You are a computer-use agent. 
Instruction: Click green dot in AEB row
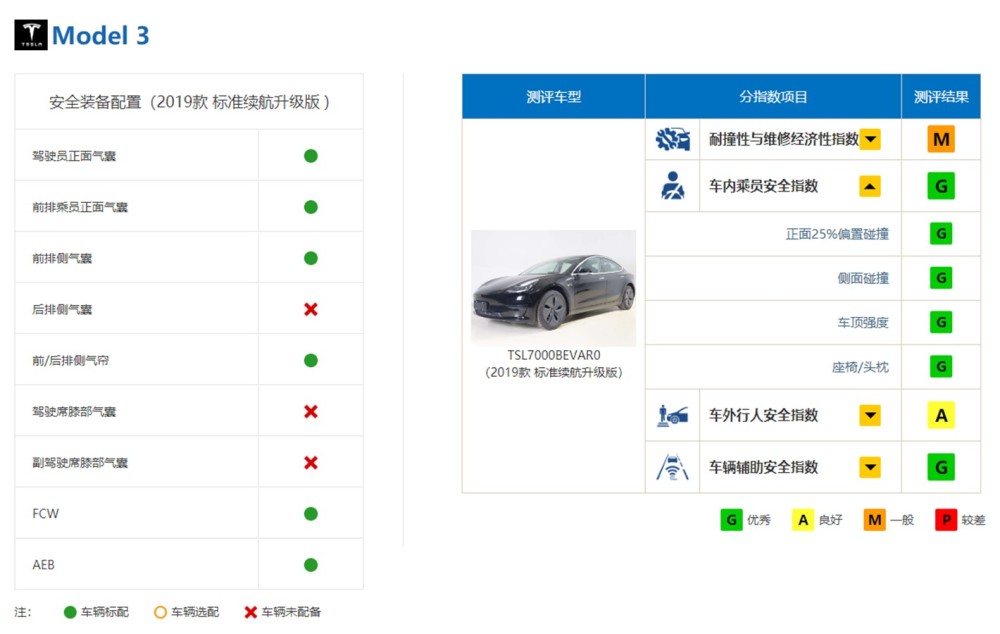(311, 564)
